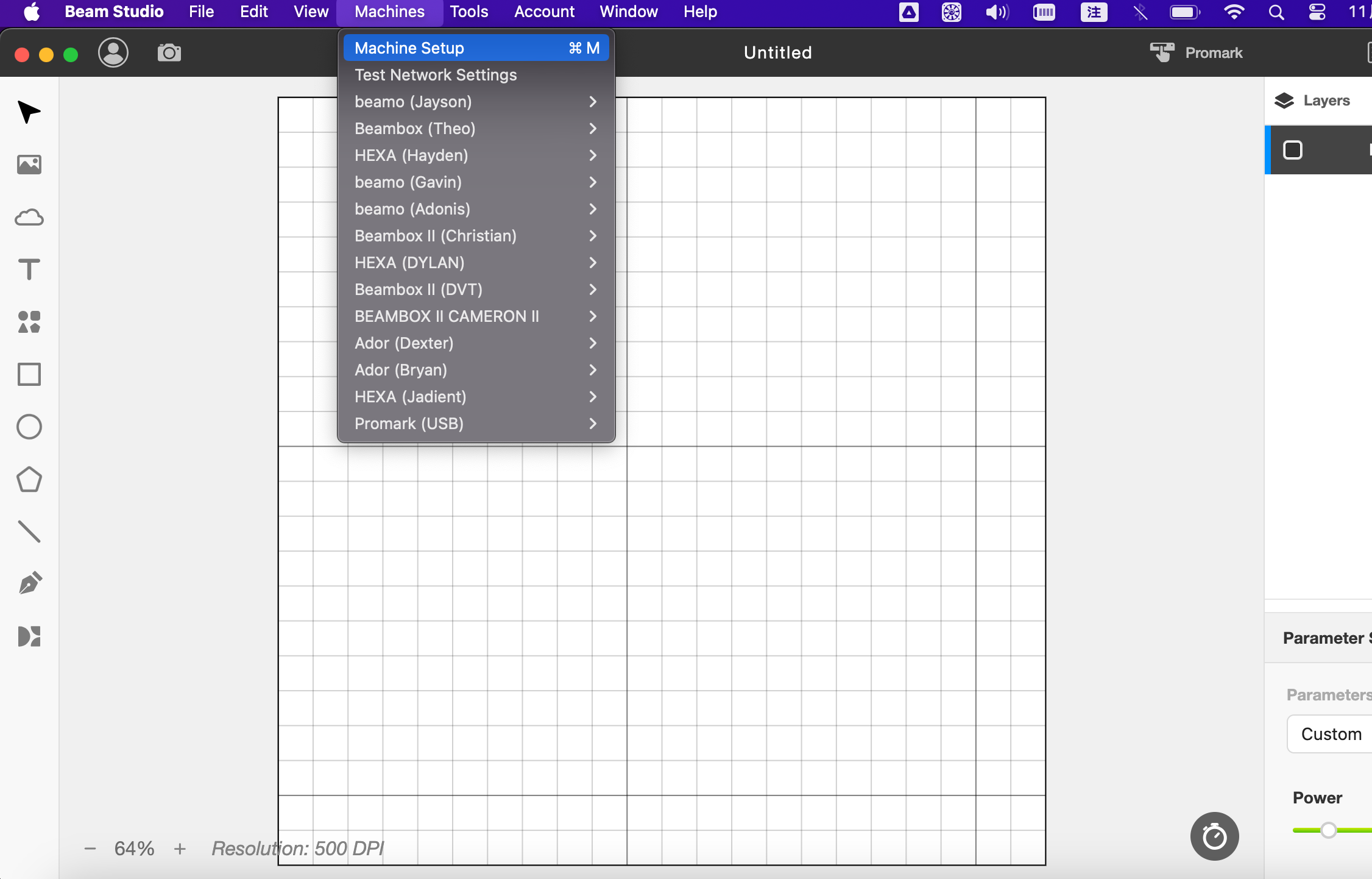The width and height of the screenshot is (1372, 879).
Task: Open the volume control in menu bar
Action: pyautogui.click(x=997, y=12)
